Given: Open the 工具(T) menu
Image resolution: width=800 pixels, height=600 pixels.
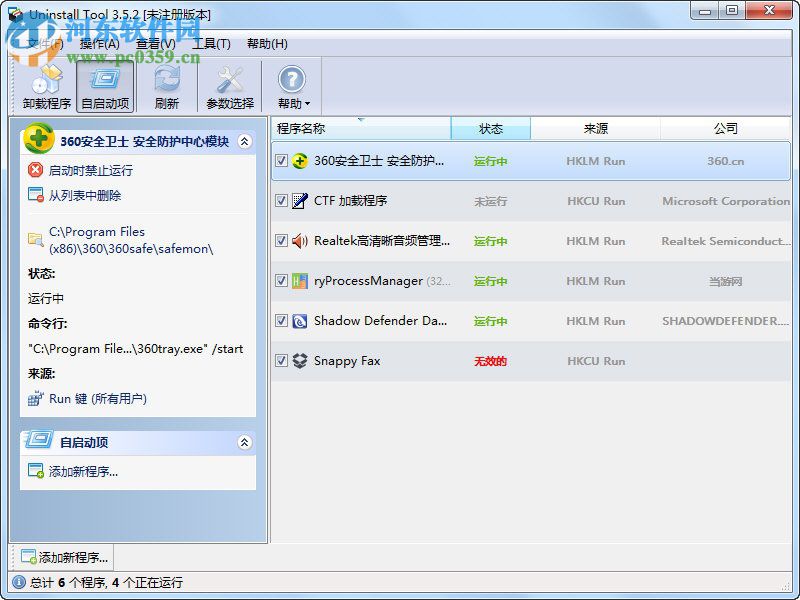Looking at the screenshot, I should 206,44.
